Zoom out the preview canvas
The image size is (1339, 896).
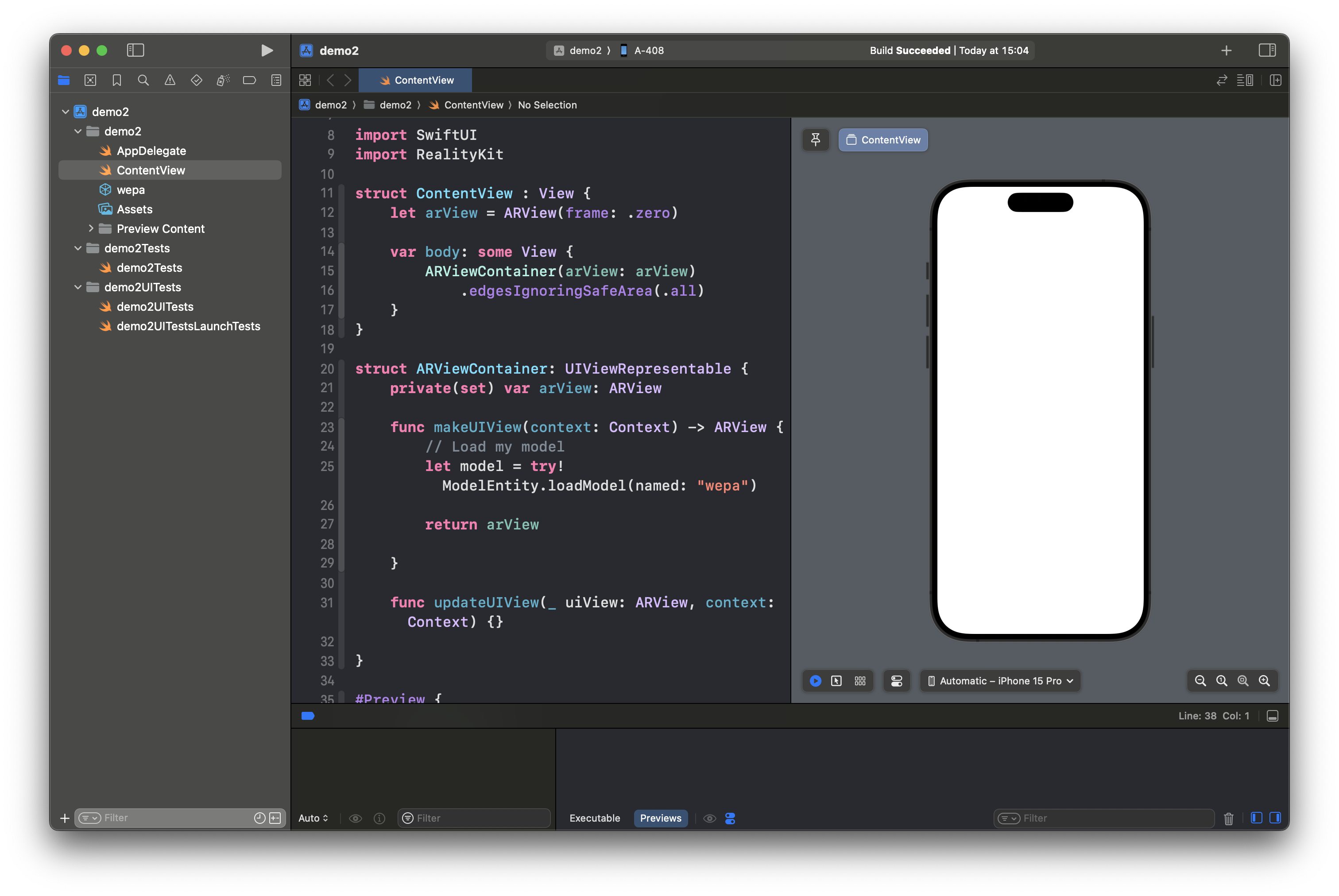point(1200,680)
